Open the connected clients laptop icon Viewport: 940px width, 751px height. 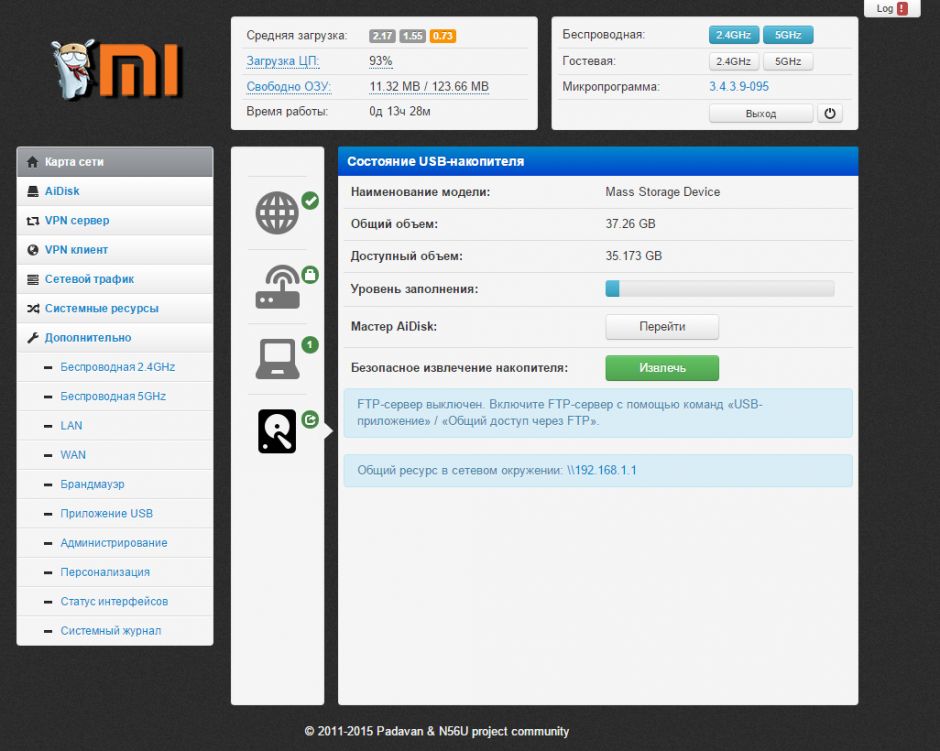point(277,359)
